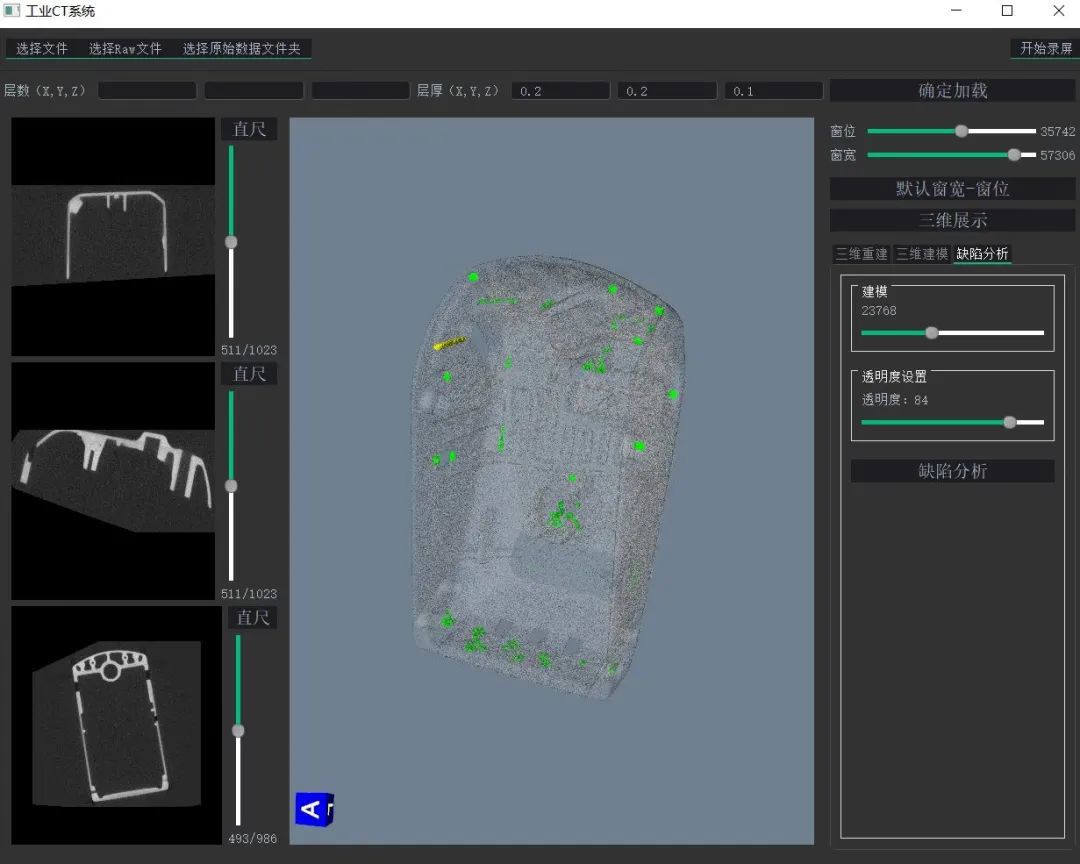Click the 透明度 slider handle

(x=1009, y=422)
